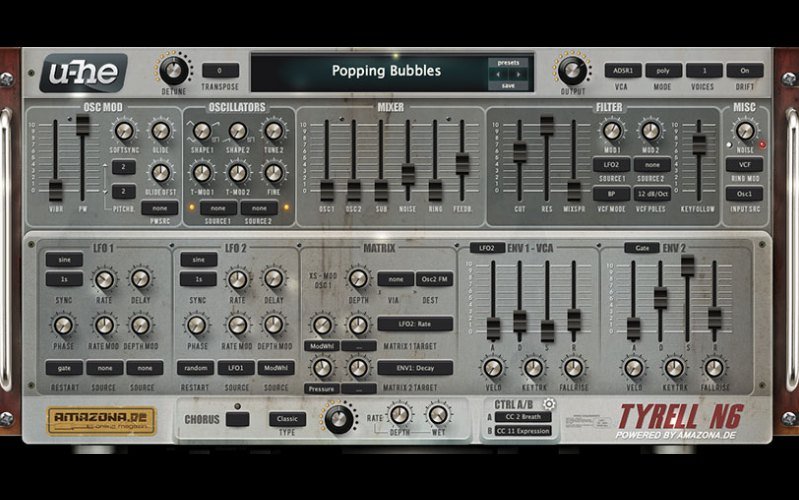The image size is (799, 500).
Task: Click the CTRL A CC 2 Breath field
Action: point(523,417)
